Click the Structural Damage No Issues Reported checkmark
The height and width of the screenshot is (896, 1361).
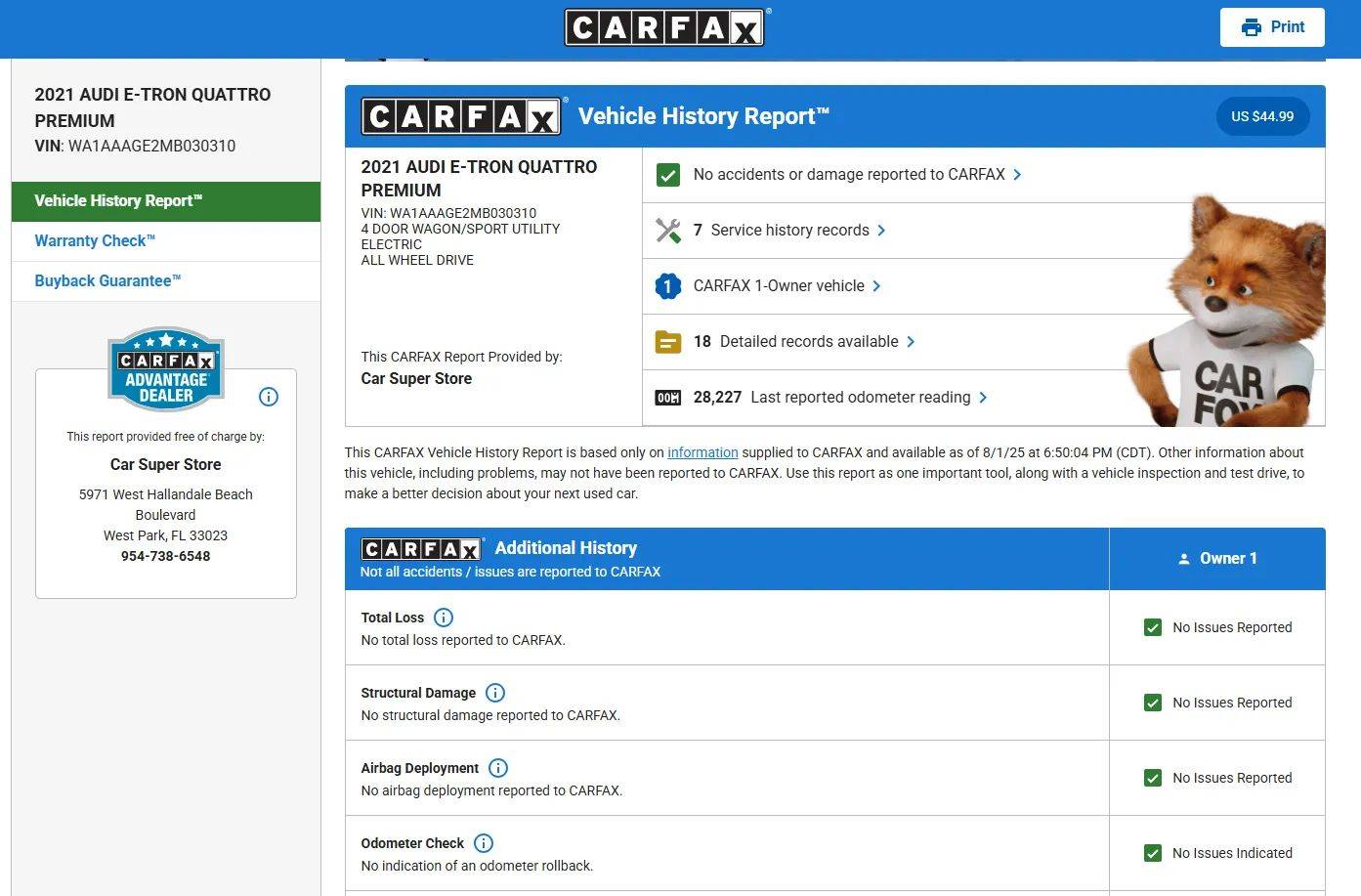point(1153,703)
